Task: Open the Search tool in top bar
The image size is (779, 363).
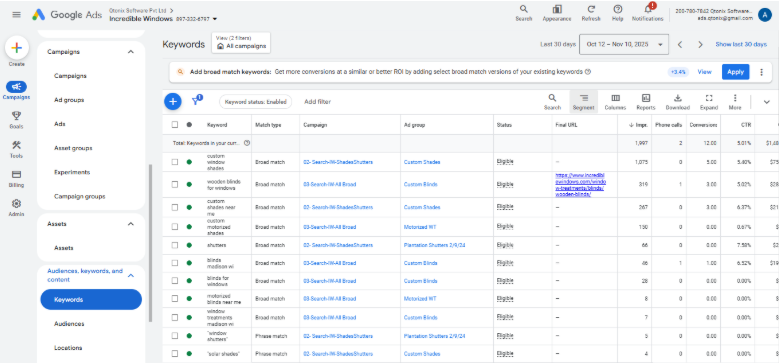Action: [524, 13]
